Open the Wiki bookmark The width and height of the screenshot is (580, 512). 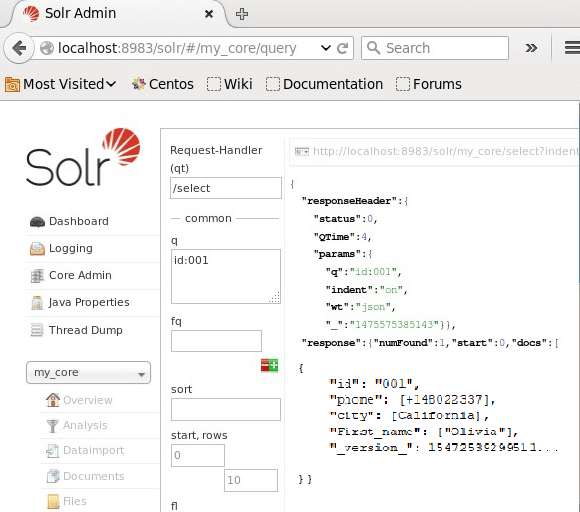point(230,84)
